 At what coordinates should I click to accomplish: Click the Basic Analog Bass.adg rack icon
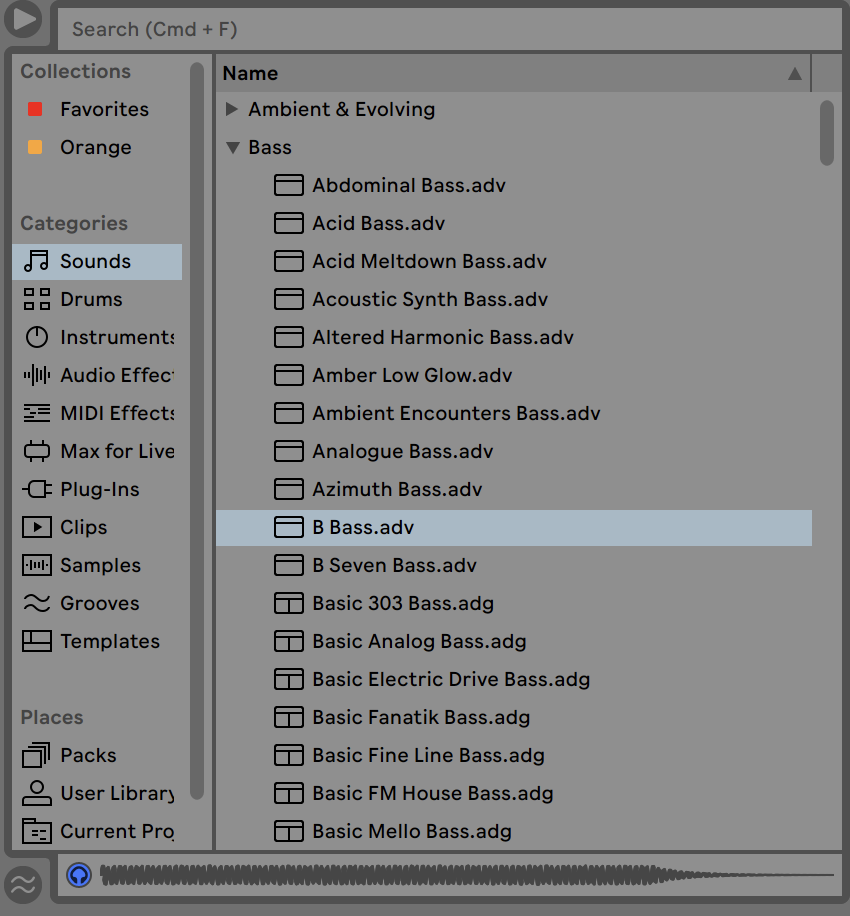pyautogui.click(x=289, y=641)
